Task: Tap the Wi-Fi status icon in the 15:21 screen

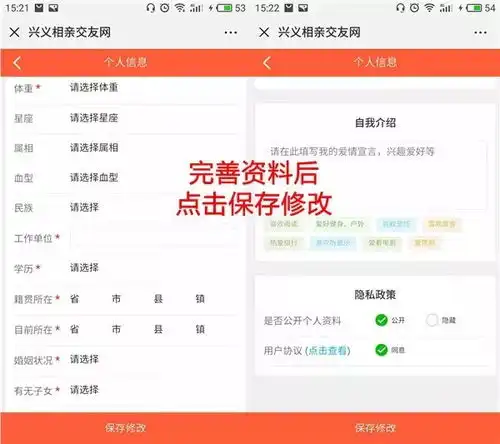Action: tap(180, 8)
